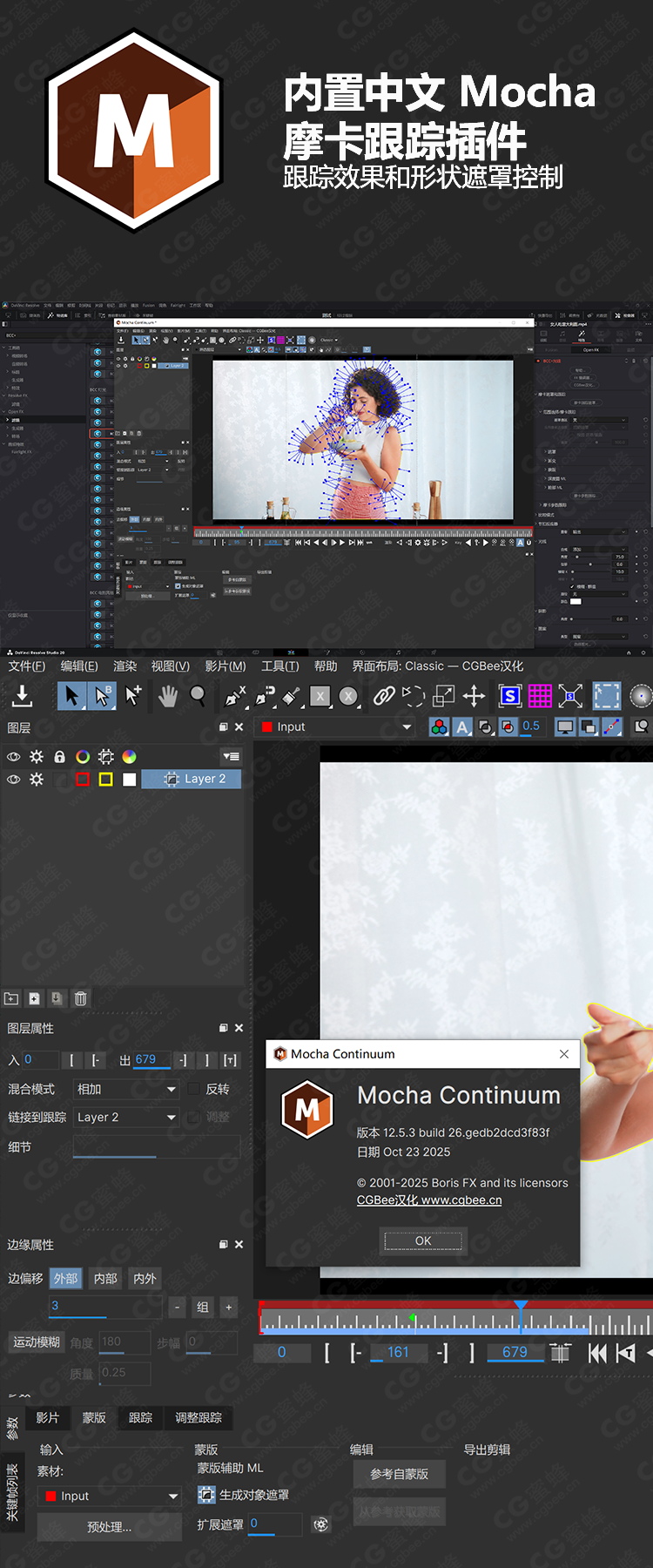Switch to the 调整跟踪 tab
This screenshot has width=653, height=1568.
click(x=199, y=1417)
